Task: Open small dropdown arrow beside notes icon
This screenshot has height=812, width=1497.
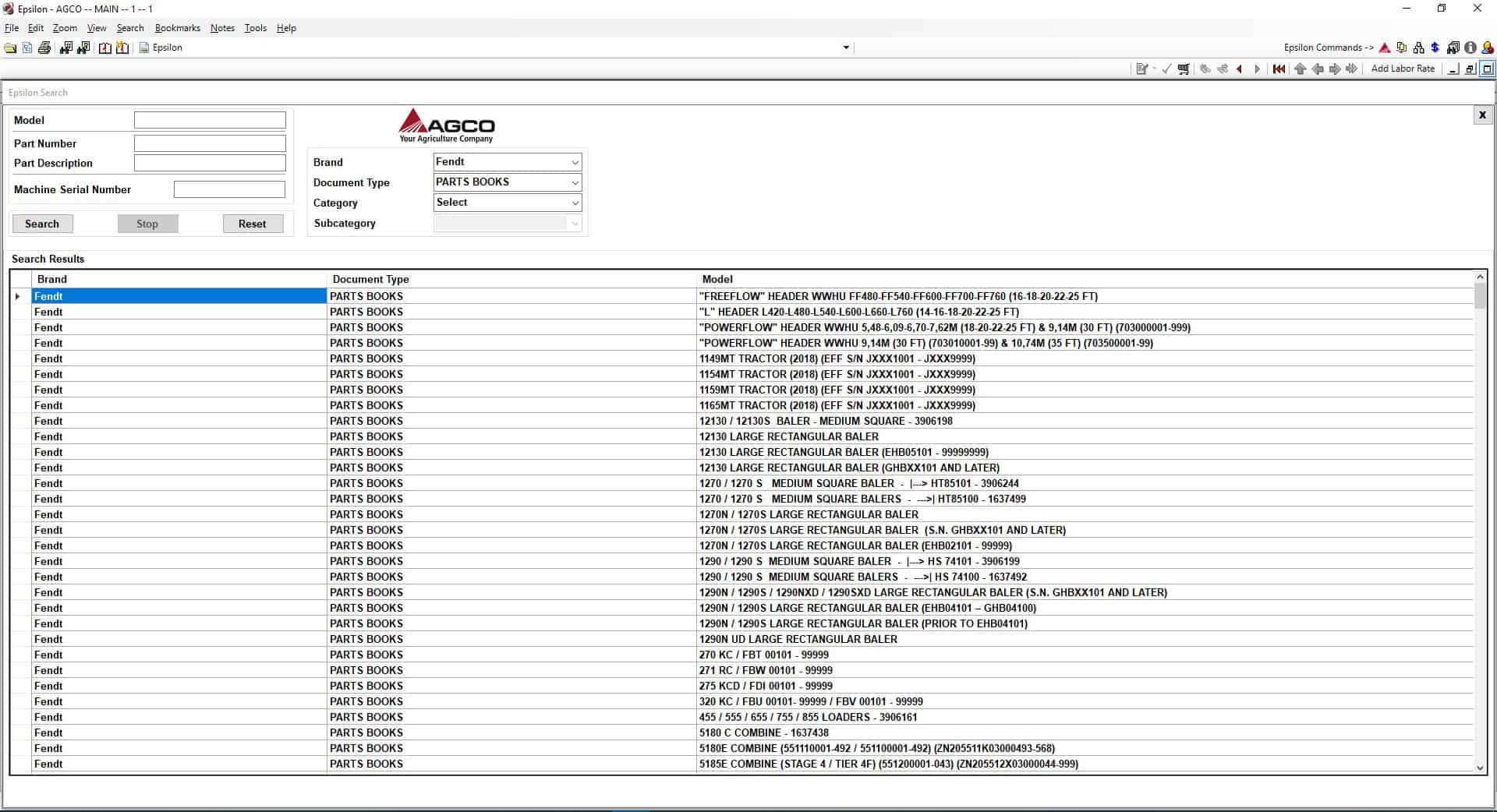Action: pyautogui.click(x=1154, y=69)
